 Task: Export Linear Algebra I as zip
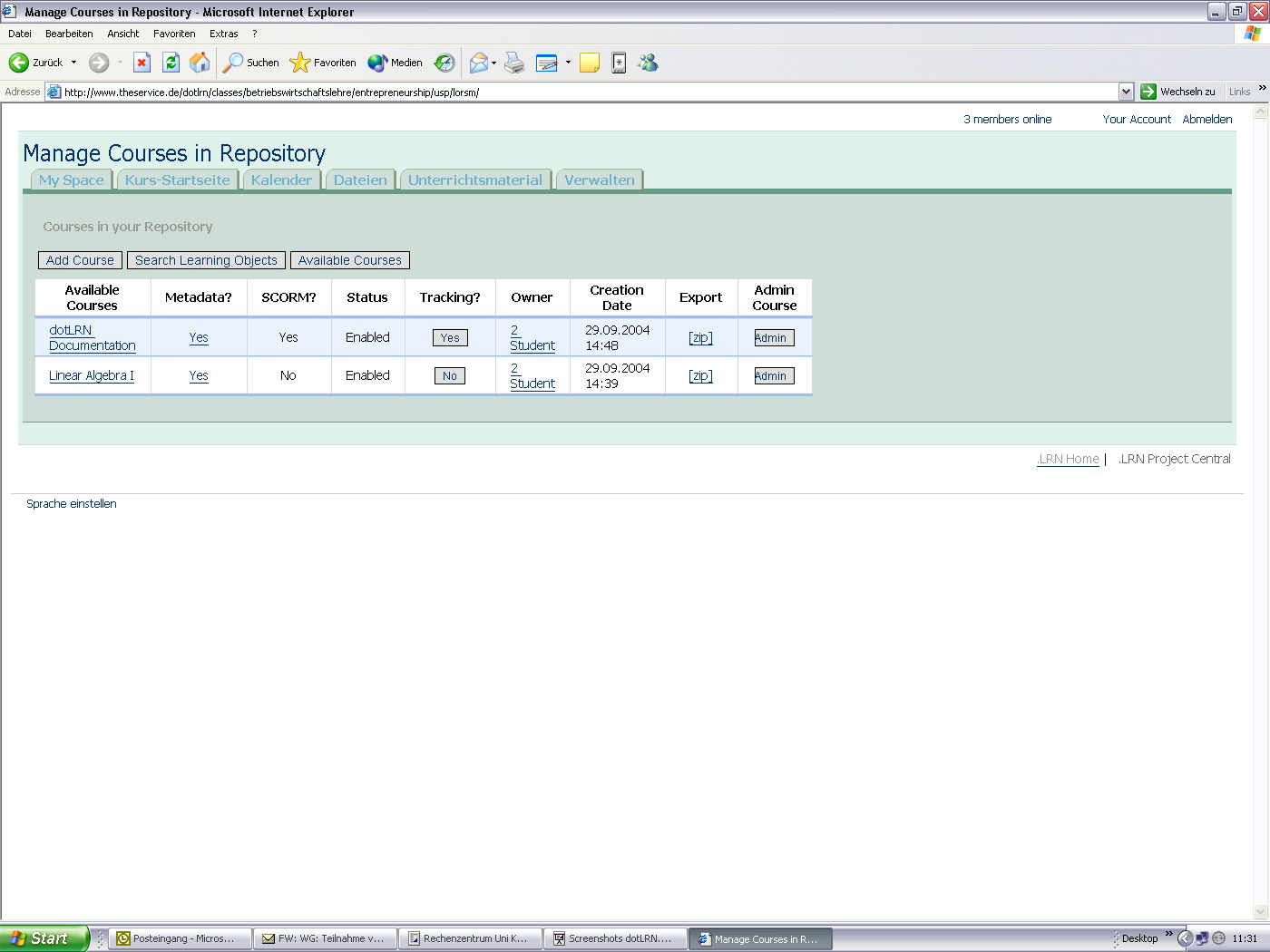[700, 375]
